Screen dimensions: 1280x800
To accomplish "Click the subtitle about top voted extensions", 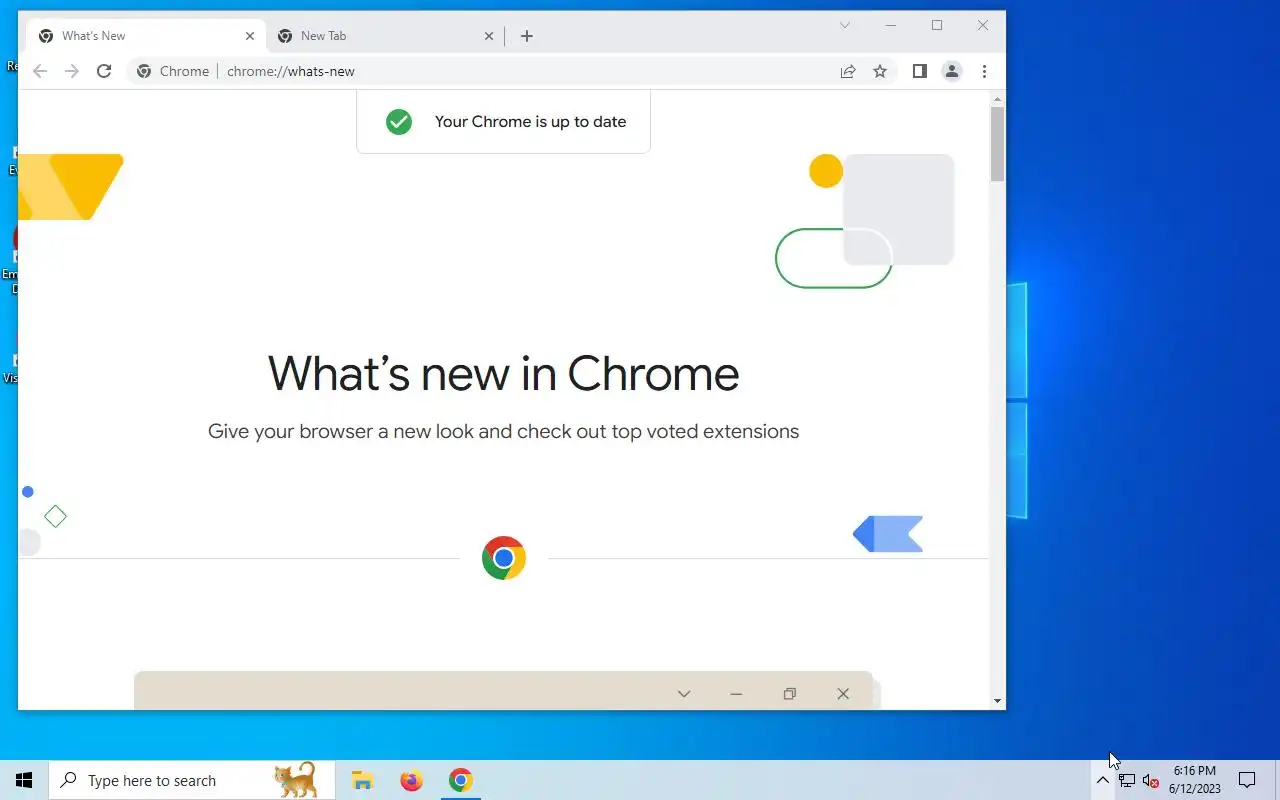I will click(503, 432).
